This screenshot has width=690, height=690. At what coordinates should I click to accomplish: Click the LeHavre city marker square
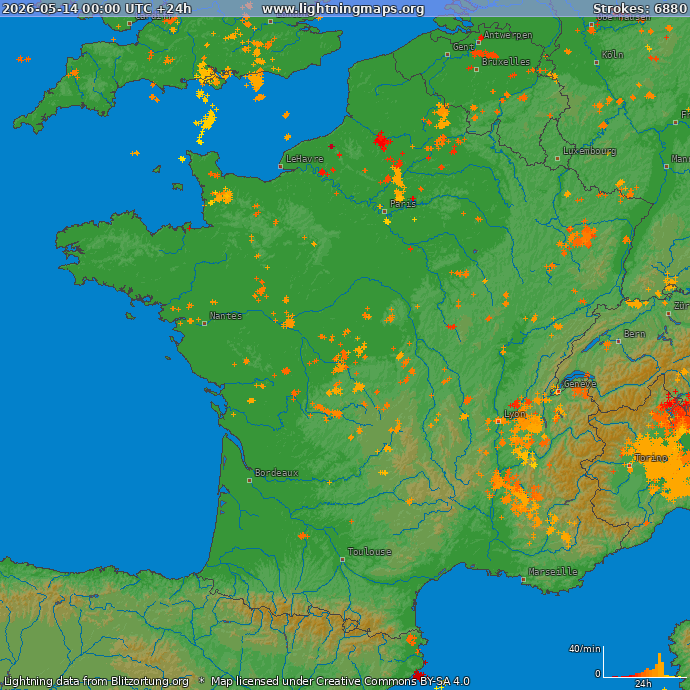(281, 166)
